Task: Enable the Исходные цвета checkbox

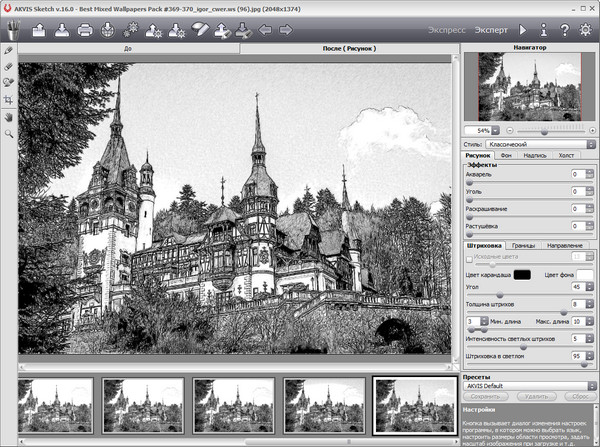Action: click(470, 259)
